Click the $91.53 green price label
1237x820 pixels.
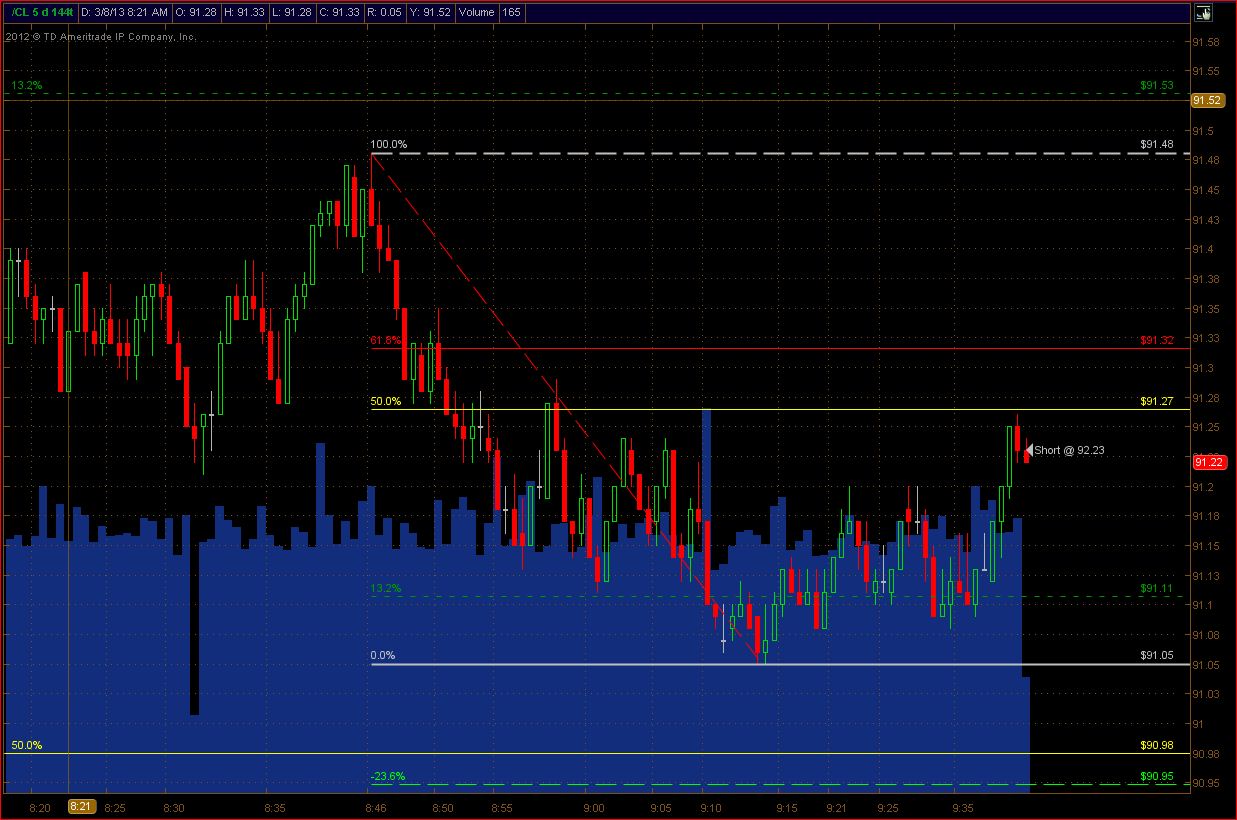(x=1157, y=86)
